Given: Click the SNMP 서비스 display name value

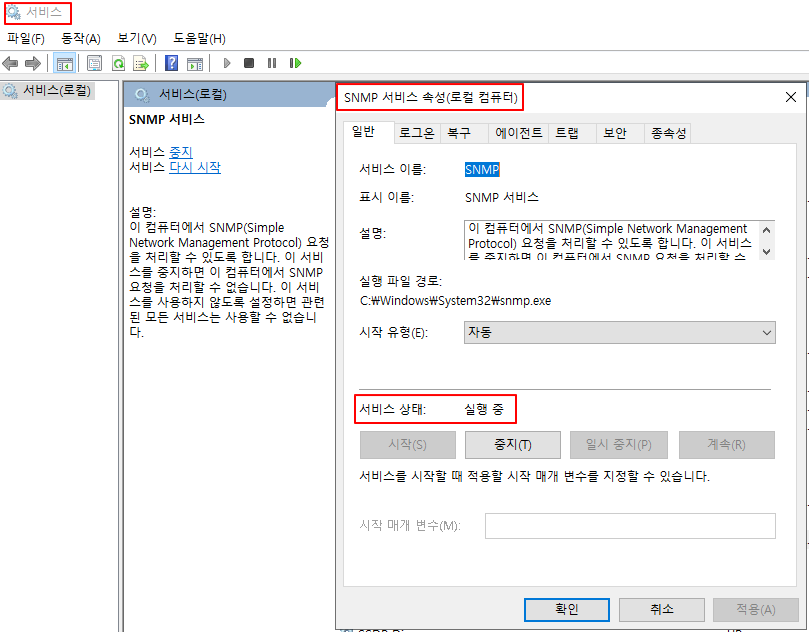Looking at the screenshot, I should tap(501, 197).
